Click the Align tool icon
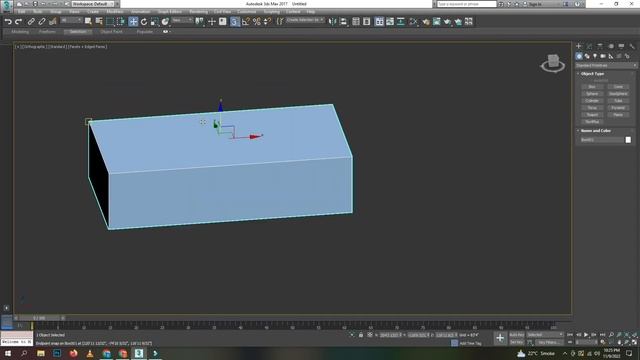The image size is (640, 360). [344, 22]
